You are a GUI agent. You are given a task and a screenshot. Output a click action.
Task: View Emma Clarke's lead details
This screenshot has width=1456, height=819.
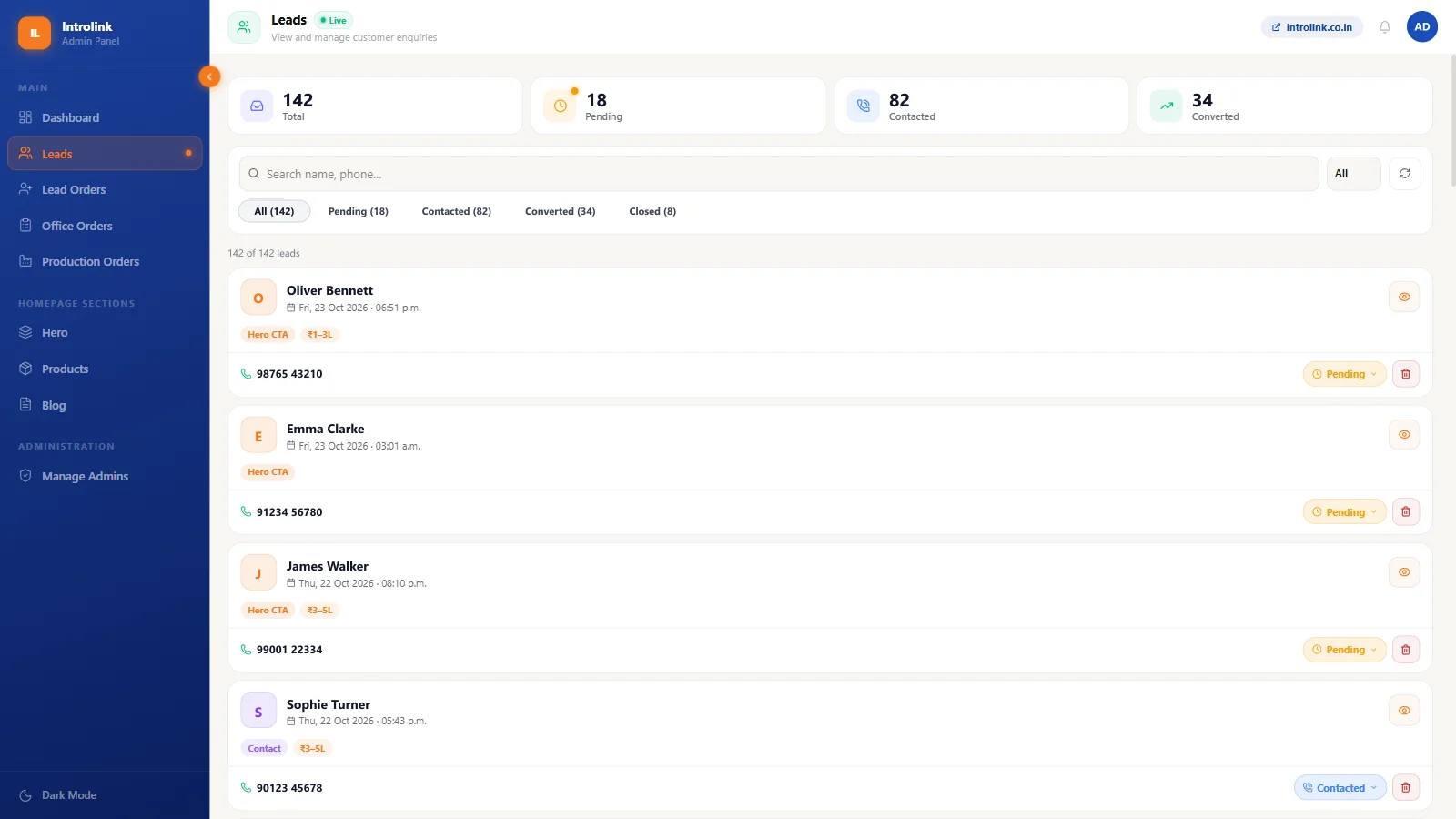click(x=1404, y=435)
